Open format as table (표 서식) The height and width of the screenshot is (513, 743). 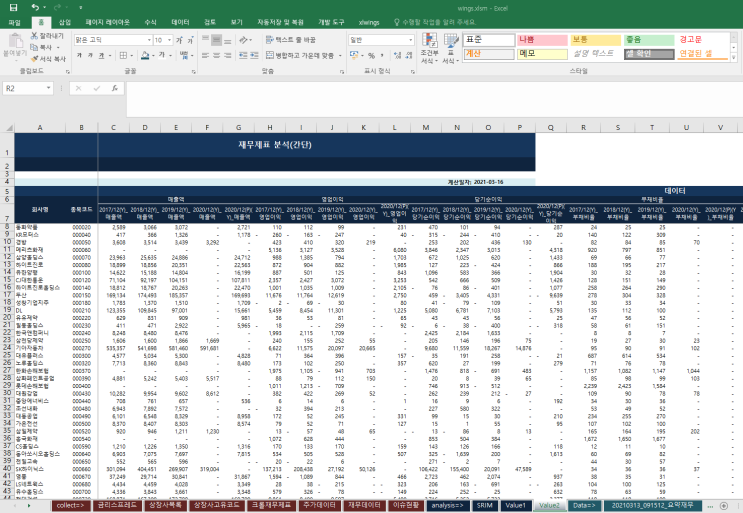coord(451,49)
